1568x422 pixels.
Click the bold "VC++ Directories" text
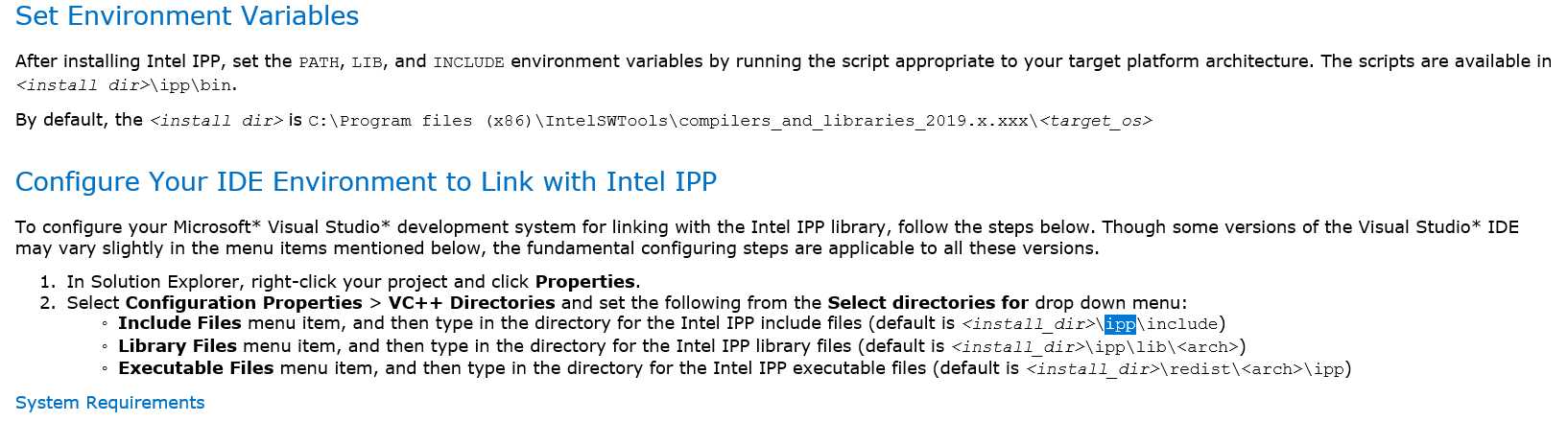pos(471,303)
